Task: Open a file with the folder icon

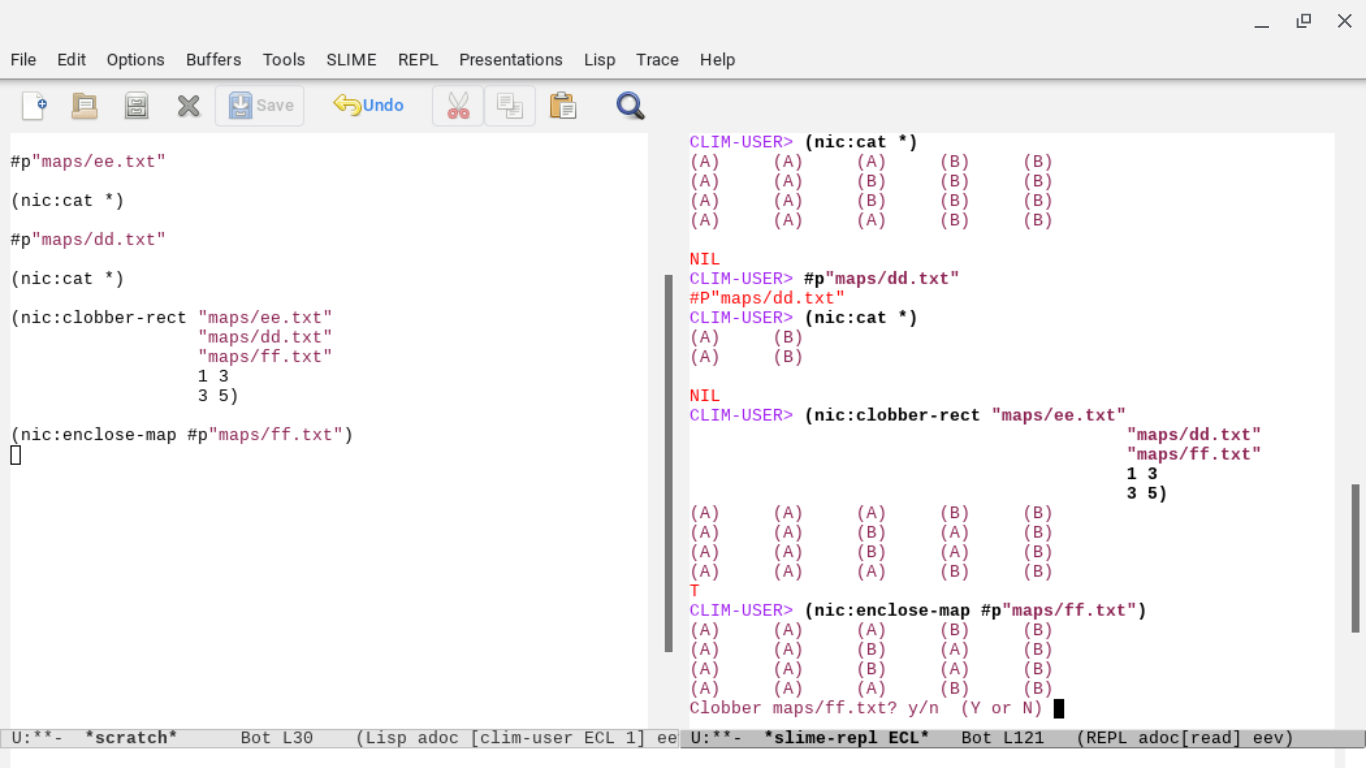Action: [85, 106]
